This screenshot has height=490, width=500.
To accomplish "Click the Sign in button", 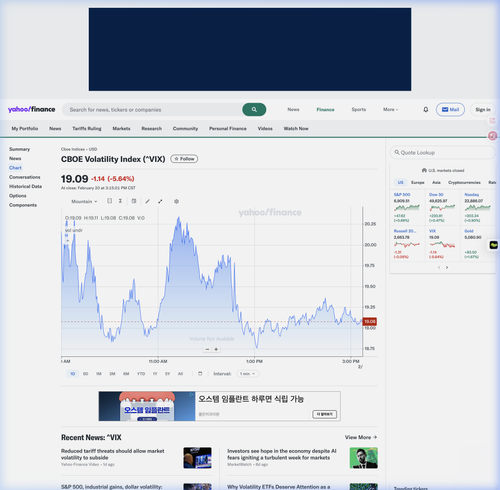I will click(x=483, y=109).
